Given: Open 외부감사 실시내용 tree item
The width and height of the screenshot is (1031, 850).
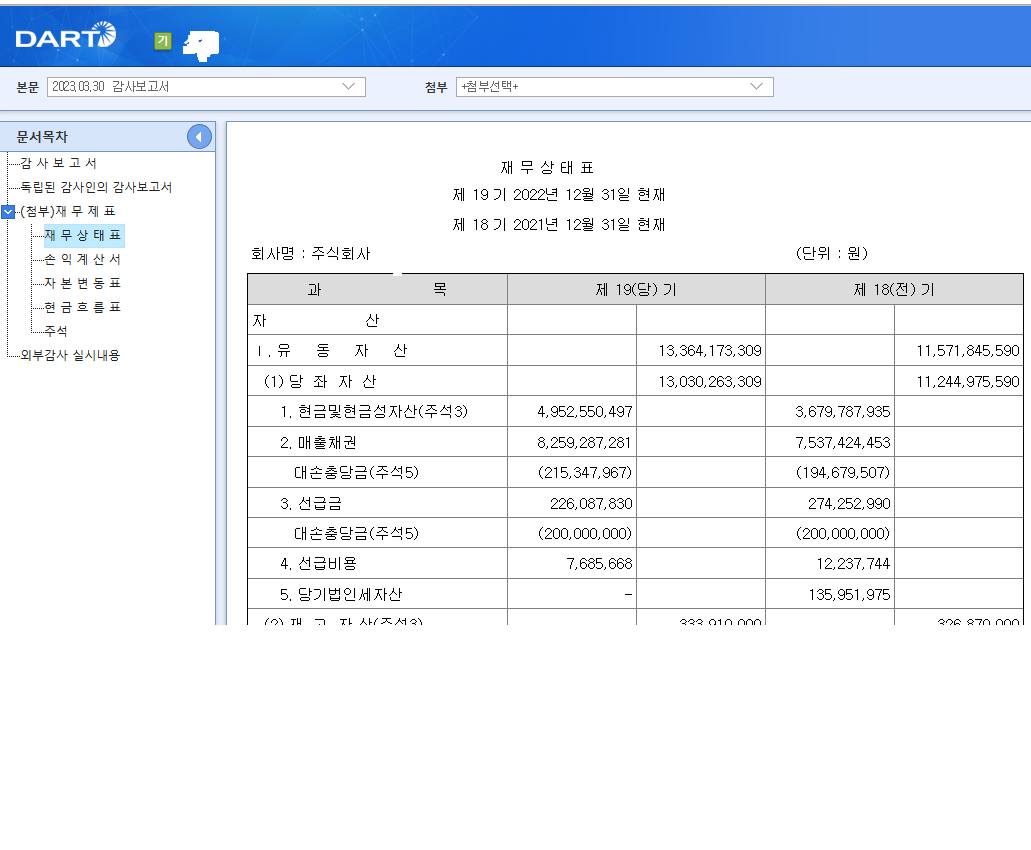Looking at the screenshot, I should click(70, 355).
